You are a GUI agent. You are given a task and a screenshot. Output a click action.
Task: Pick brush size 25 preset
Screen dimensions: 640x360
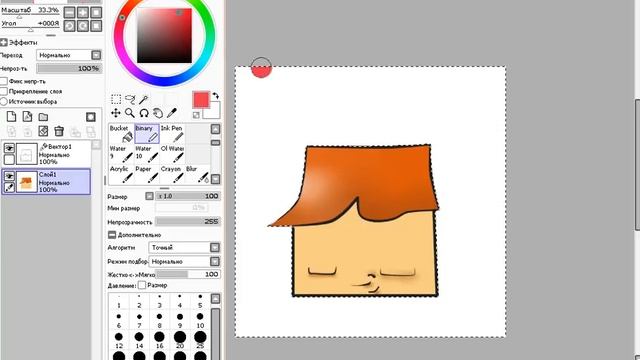(200, 340)
